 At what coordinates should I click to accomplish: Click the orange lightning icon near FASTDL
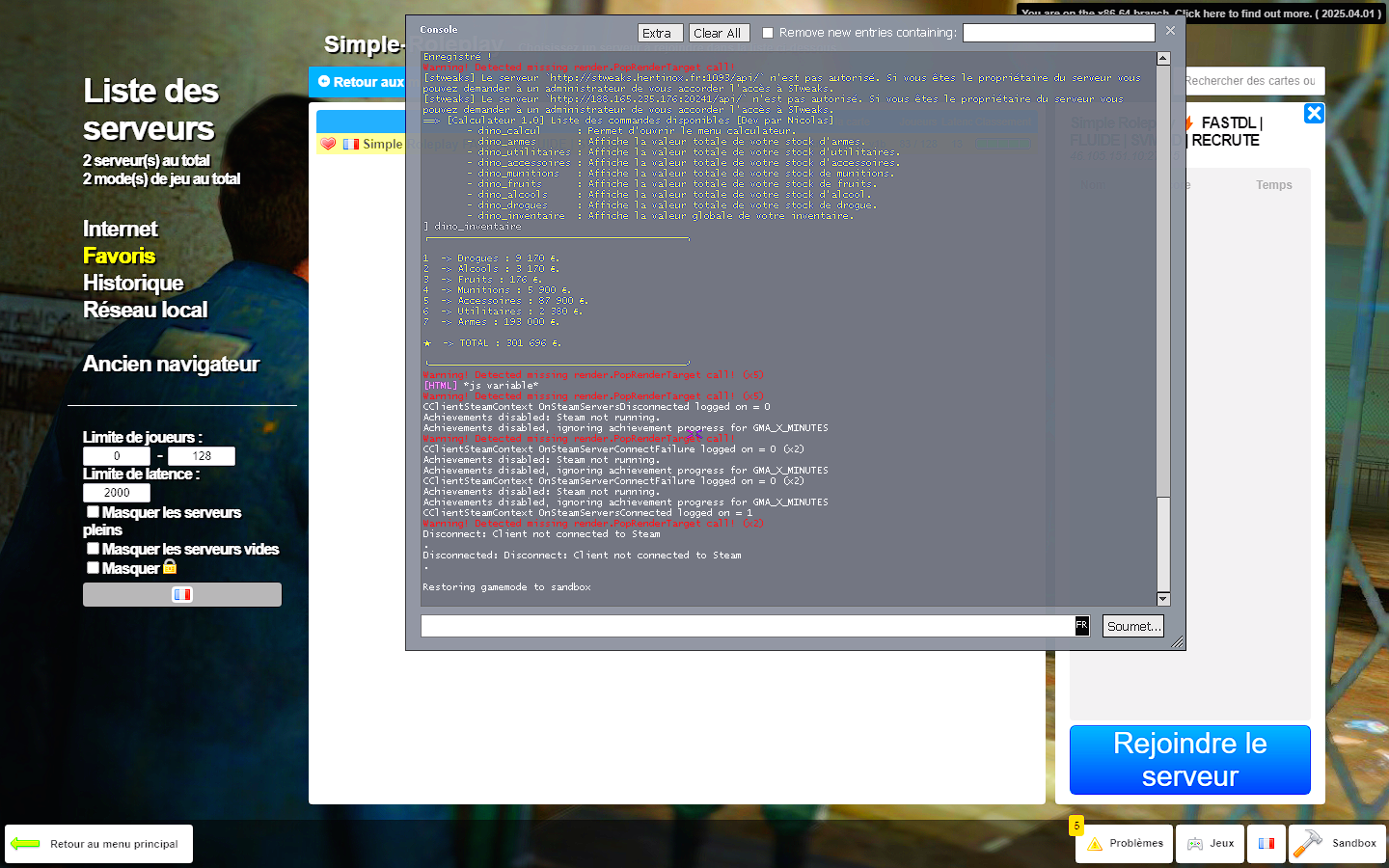(1189, 123)
